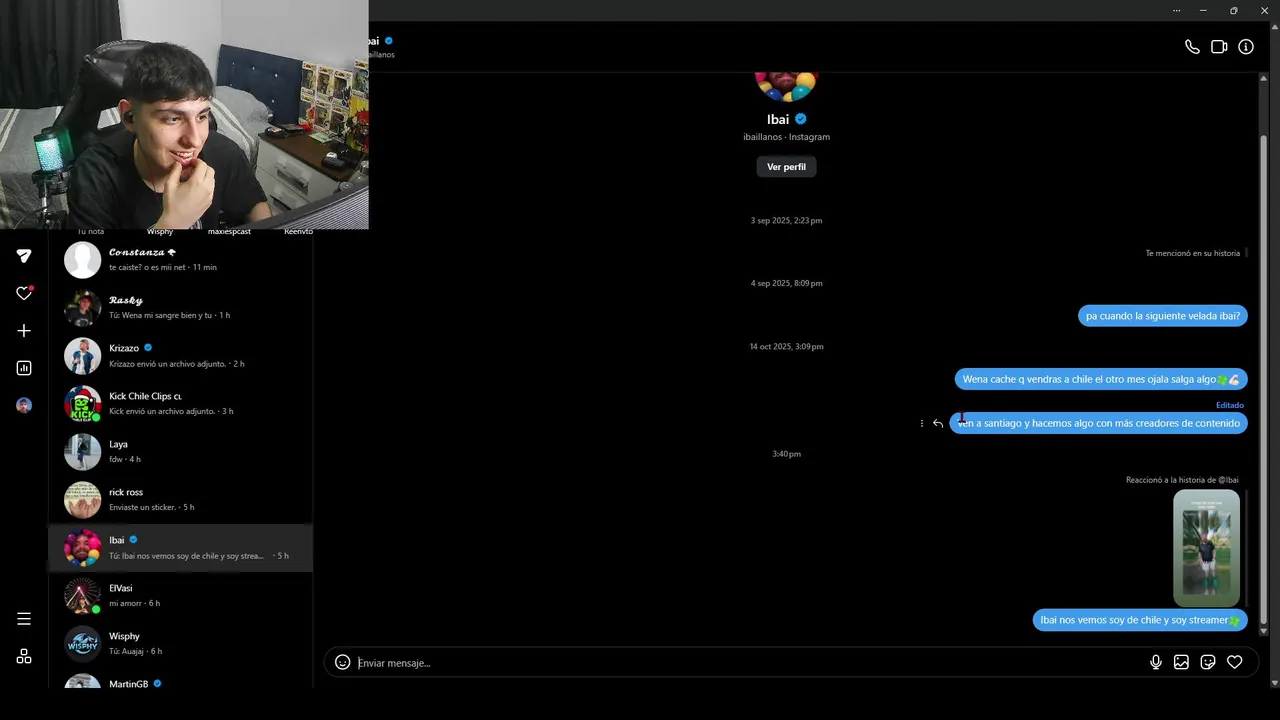
Task: Restore down the application window
Action: click(x=1233, y=10)
